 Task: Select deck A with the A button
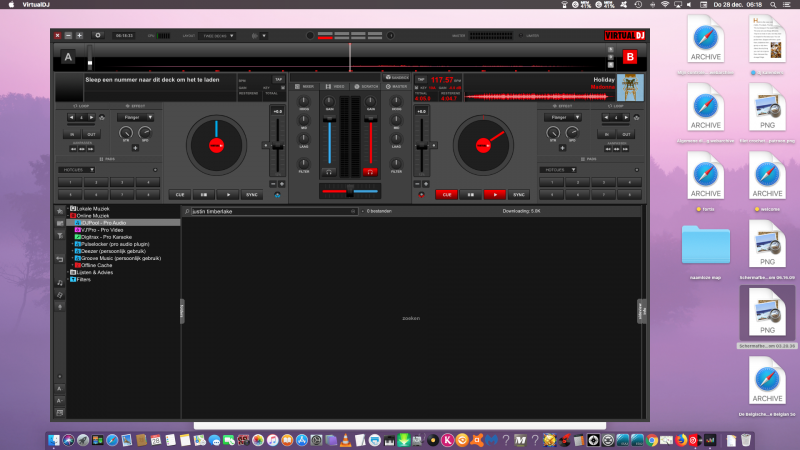(x=68, y=57)
